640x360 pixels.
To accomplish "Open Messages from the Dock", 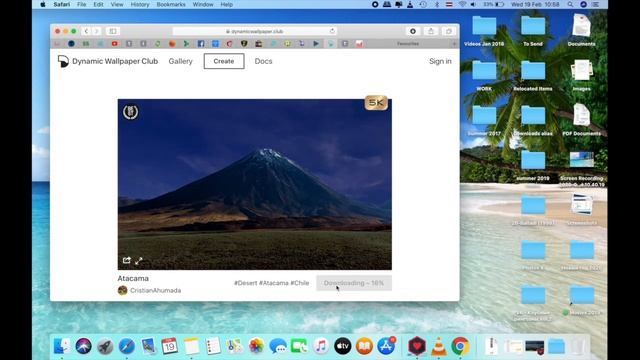I will point(278,347).
